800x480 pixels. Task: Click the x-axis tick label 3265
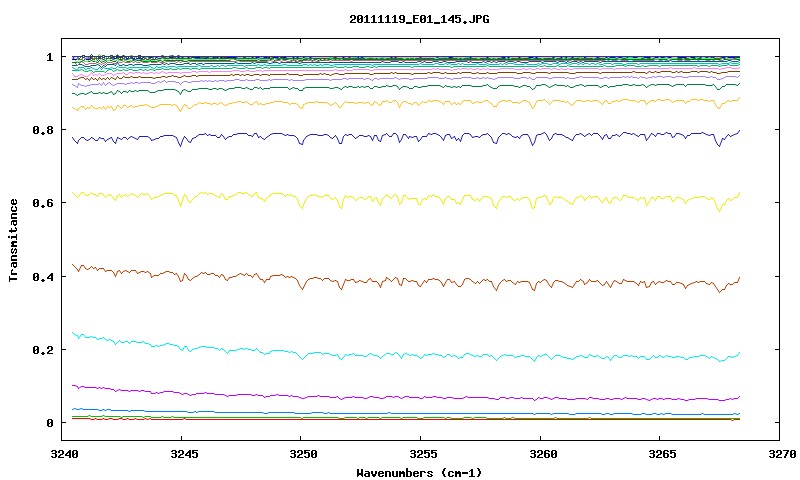tap(663, 453)
